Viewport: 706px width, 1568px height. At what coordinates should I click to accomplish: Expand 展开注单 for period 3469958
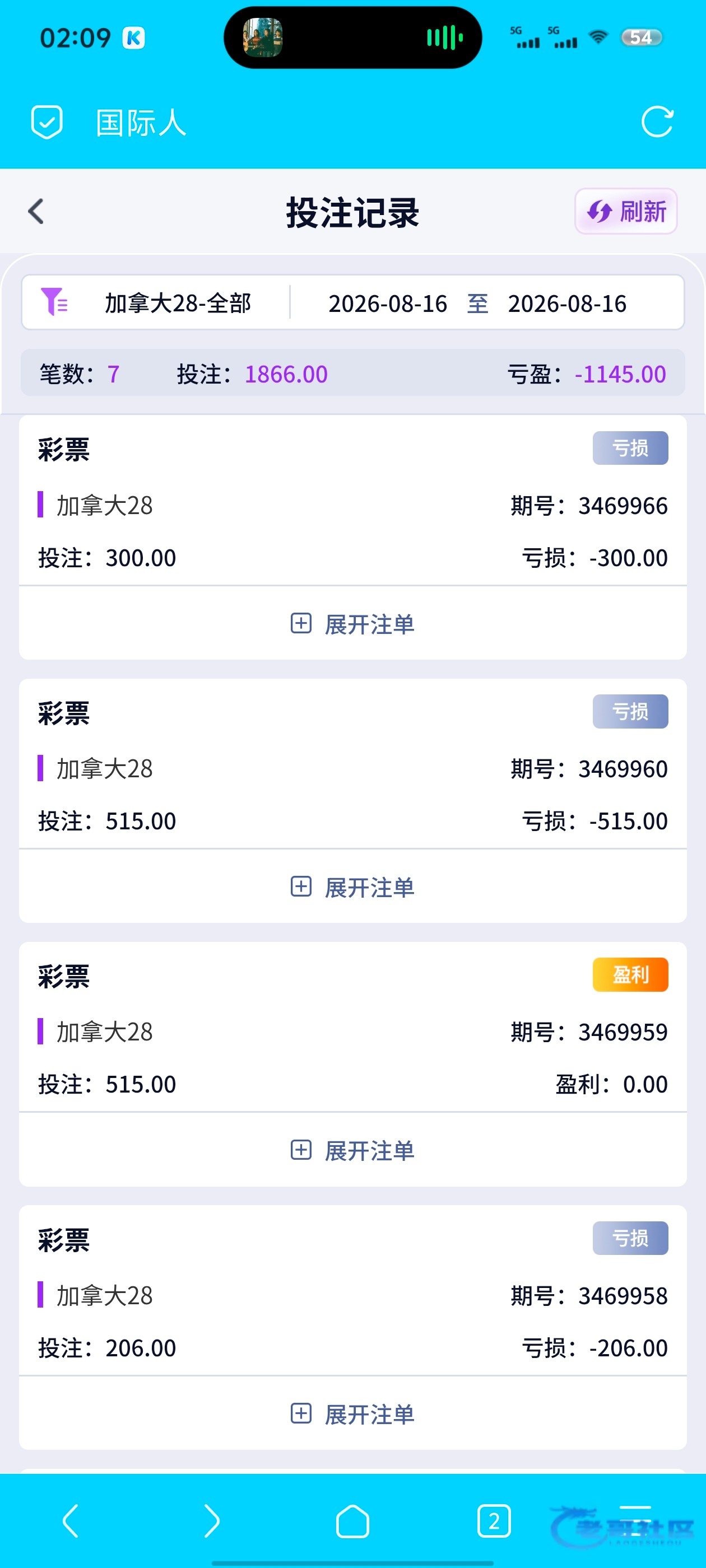click(352, 1413)
